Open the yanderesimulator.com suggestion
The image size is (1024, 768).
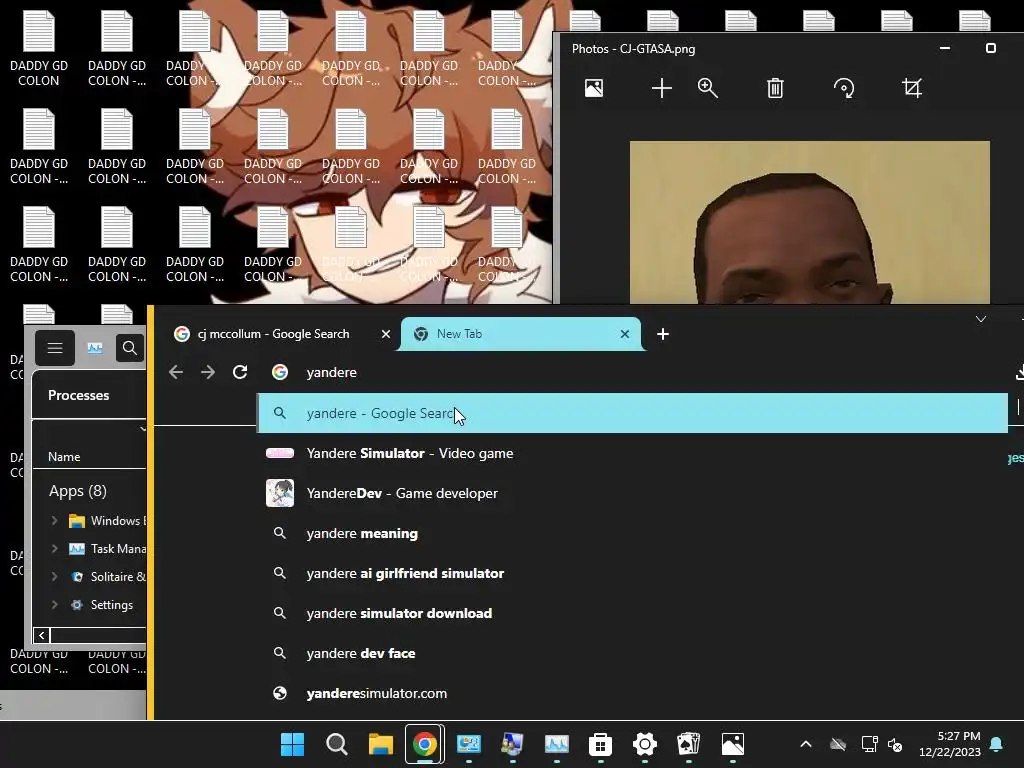coord(632,694)
